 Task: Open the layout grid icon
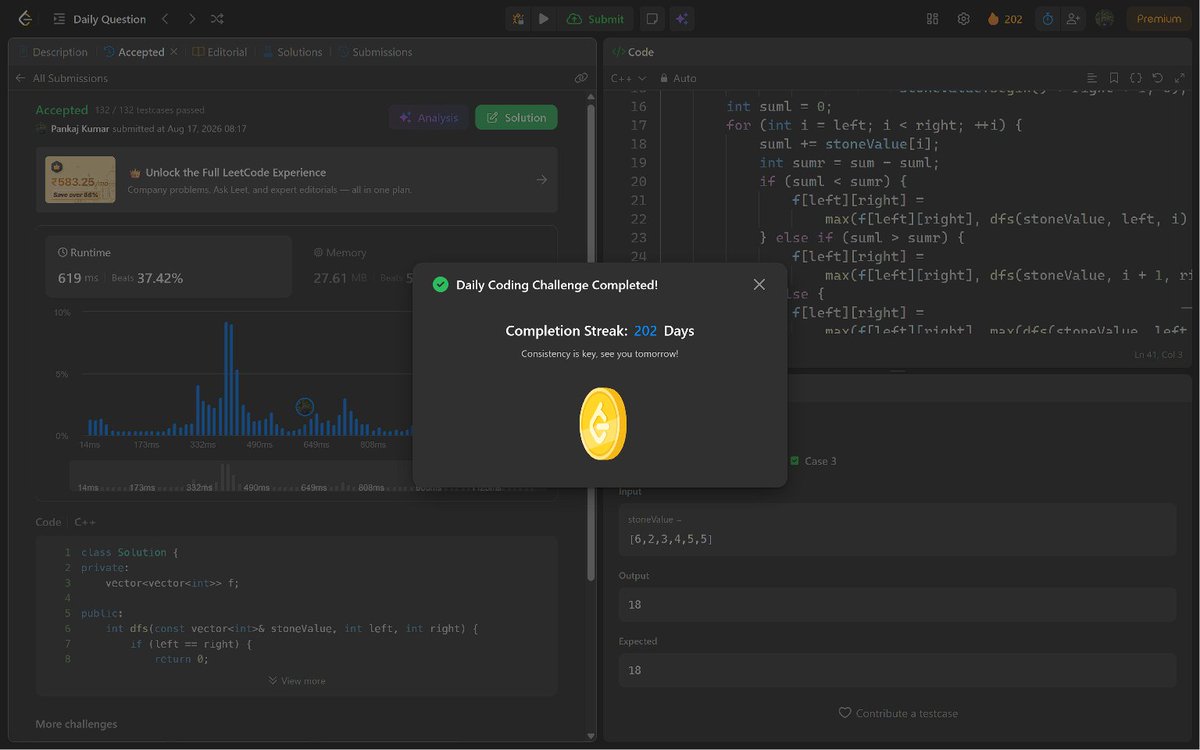[933, 19]
